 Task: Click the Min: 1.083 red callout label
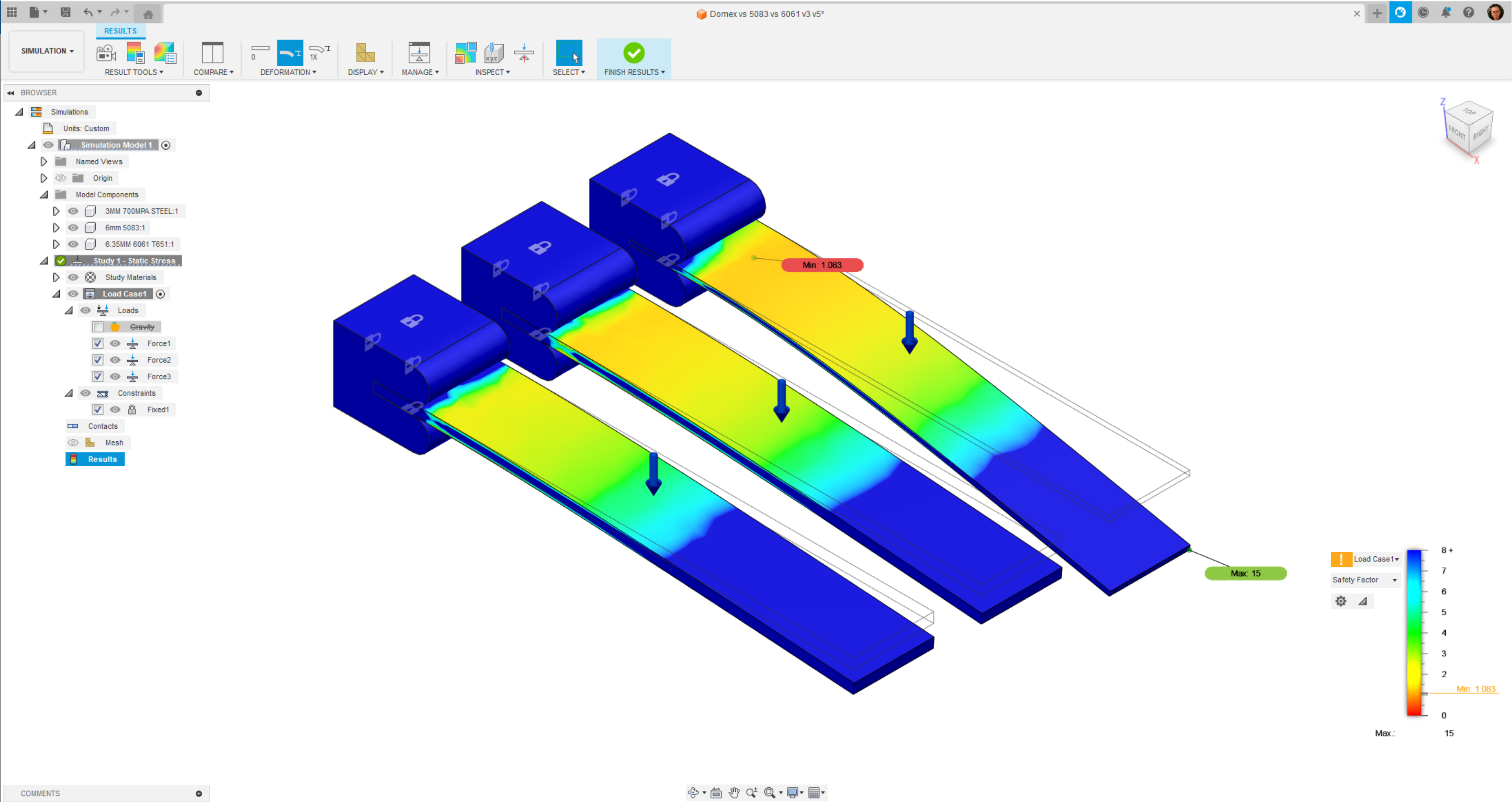[822, 265]
